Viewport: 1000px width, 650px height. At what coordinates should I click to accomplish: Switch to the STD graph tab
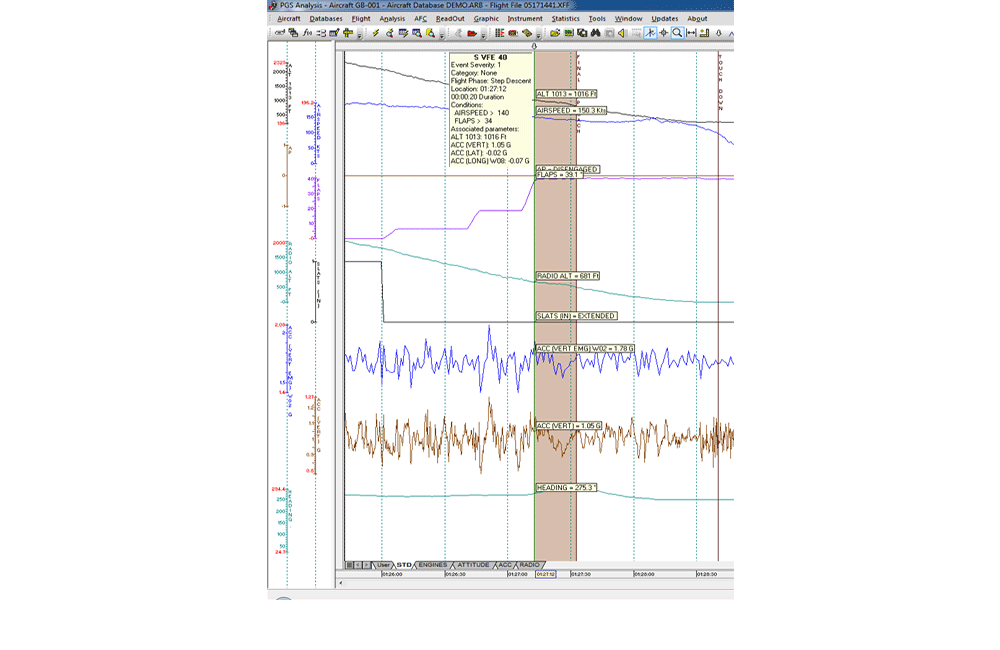(404, 565)
